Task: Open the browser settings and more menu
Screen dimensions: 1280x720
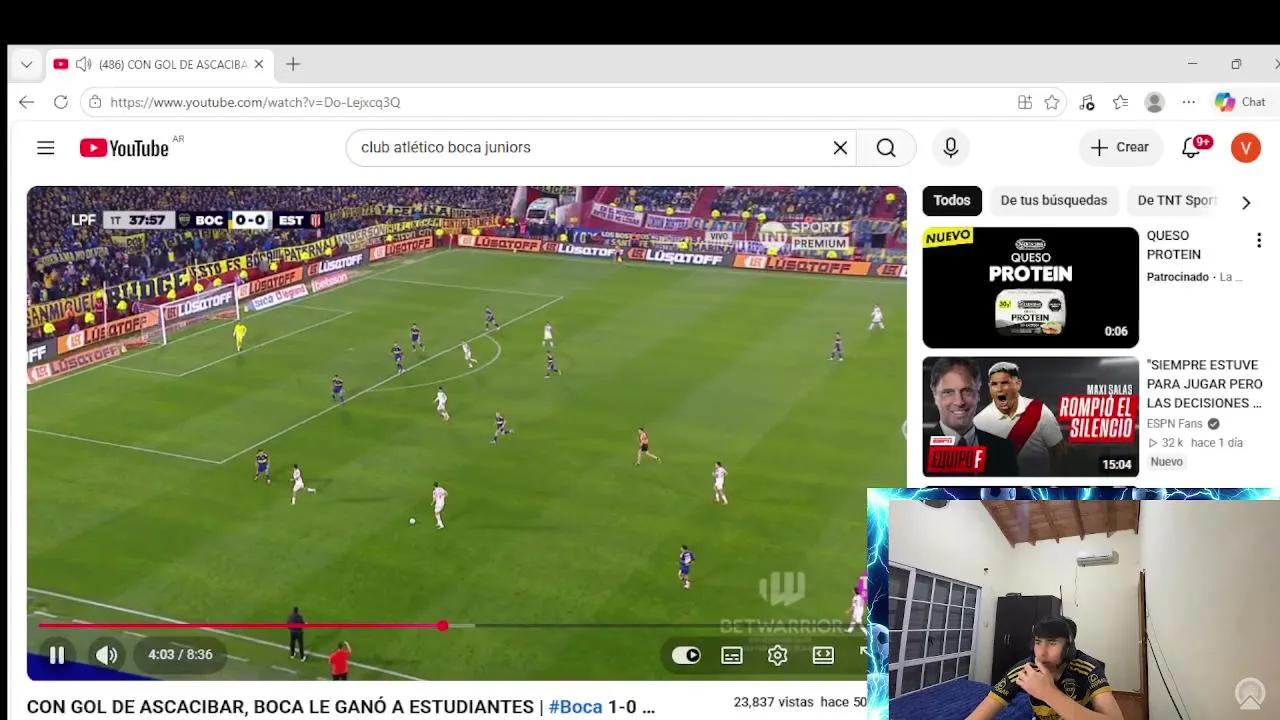Action: click(x=1188, y=102)
